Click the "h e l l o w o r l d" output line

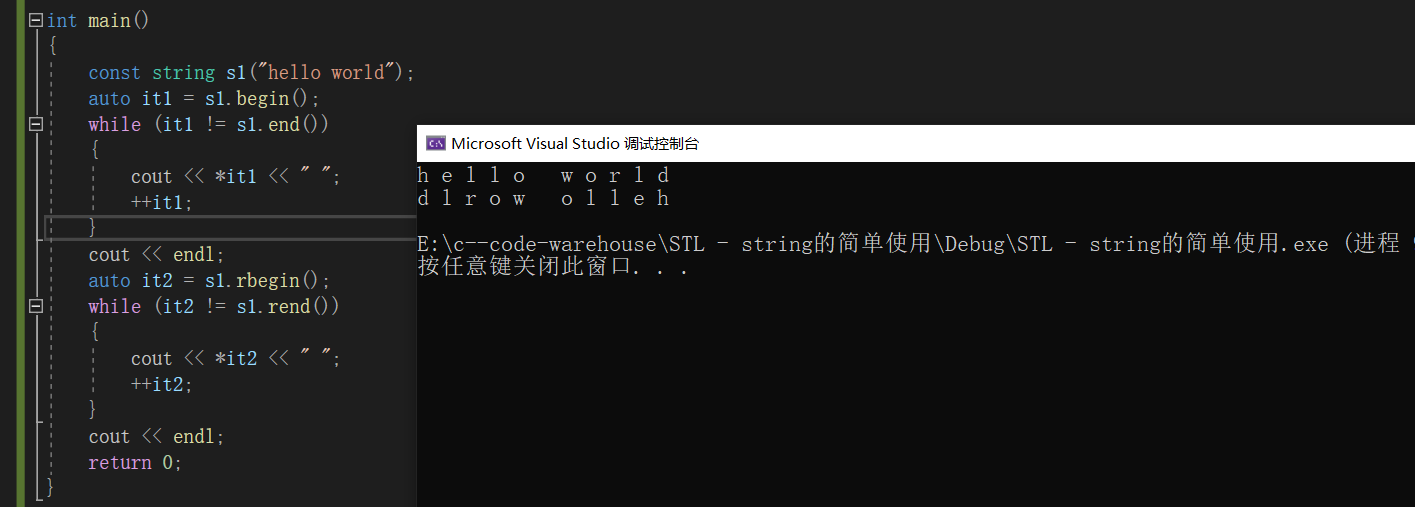point(544,176)
